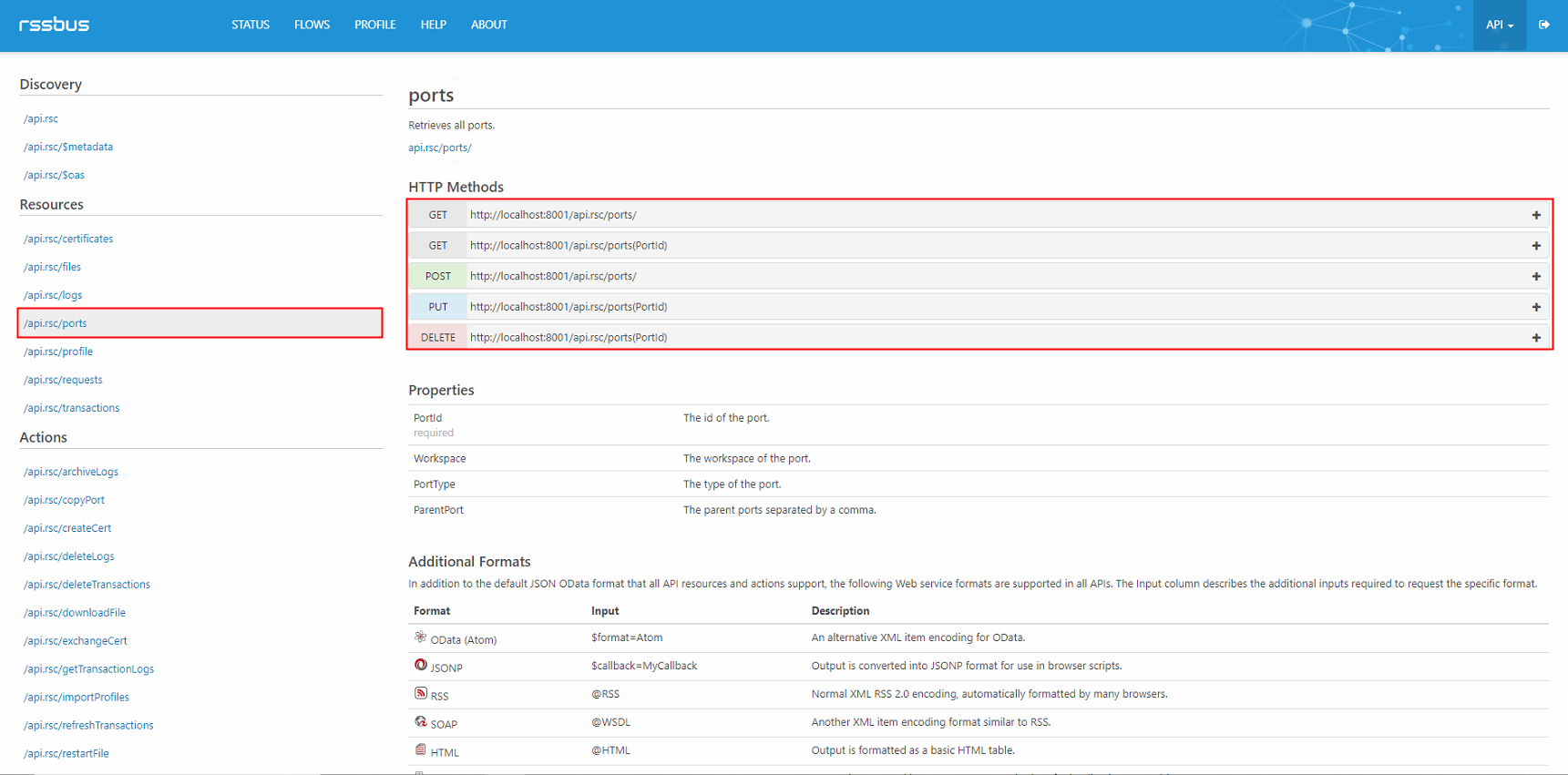
Task: Click the HTML format icon
Action: tap(420, 750)
